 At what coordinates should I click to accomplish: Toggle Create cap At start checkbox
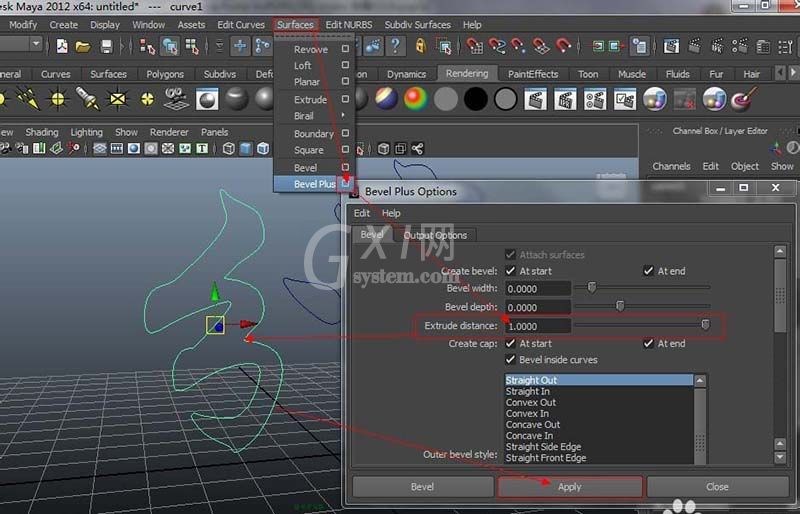point(510,343)
